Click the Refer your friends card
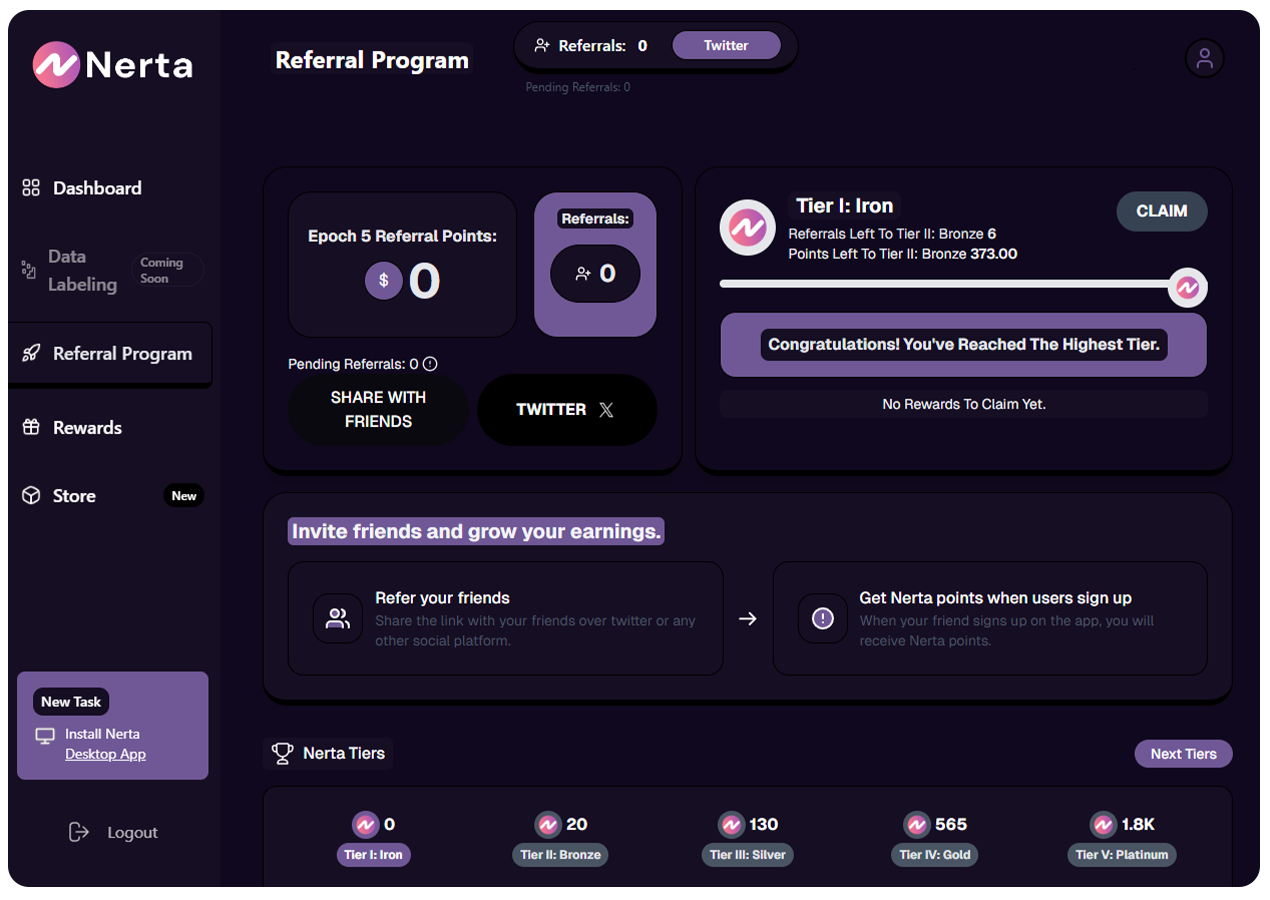1270x900 pixels. click(505, 619)
